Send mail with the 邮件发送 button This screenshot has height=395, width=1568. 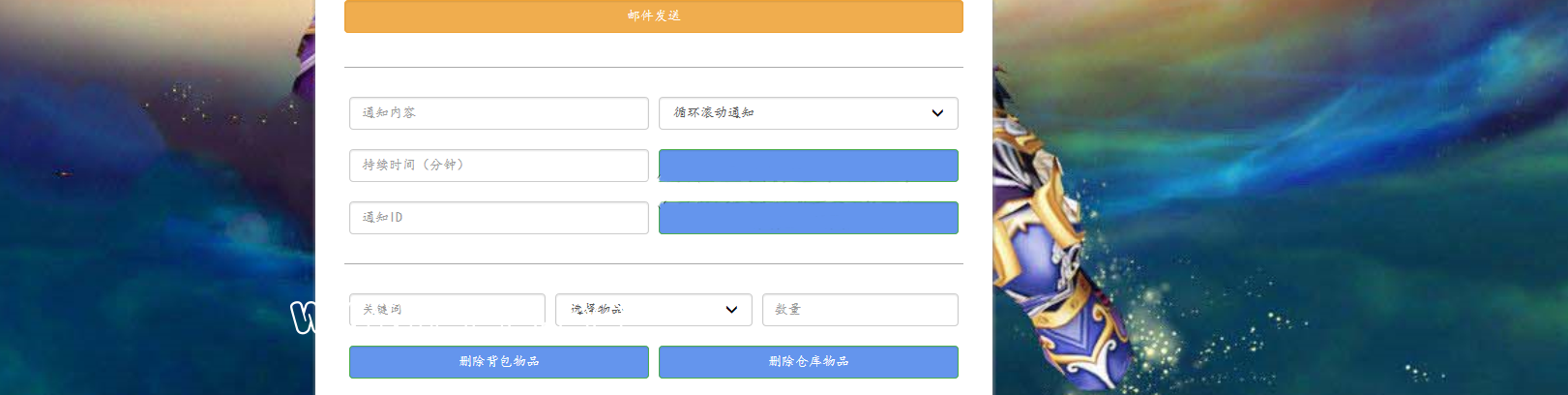[x=653, y=16]
